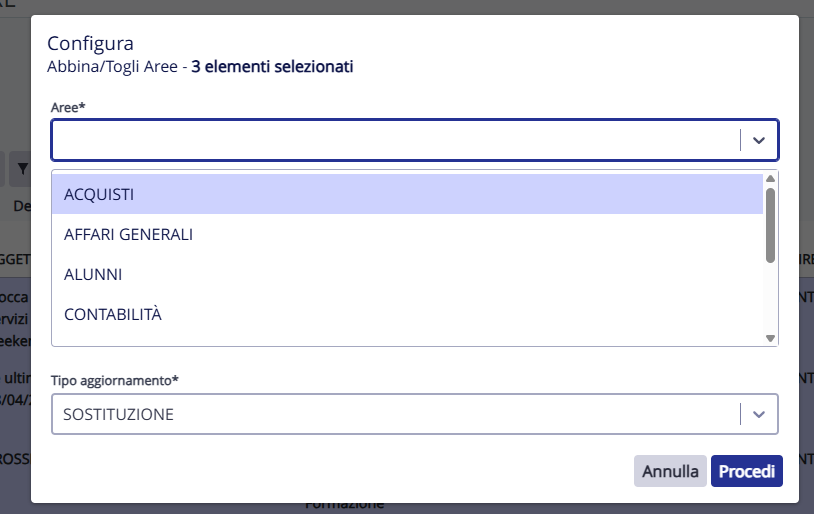Click the funnel filter icon behind the dialog
This screenshot has height=514, width=814.
click(22, 169)
